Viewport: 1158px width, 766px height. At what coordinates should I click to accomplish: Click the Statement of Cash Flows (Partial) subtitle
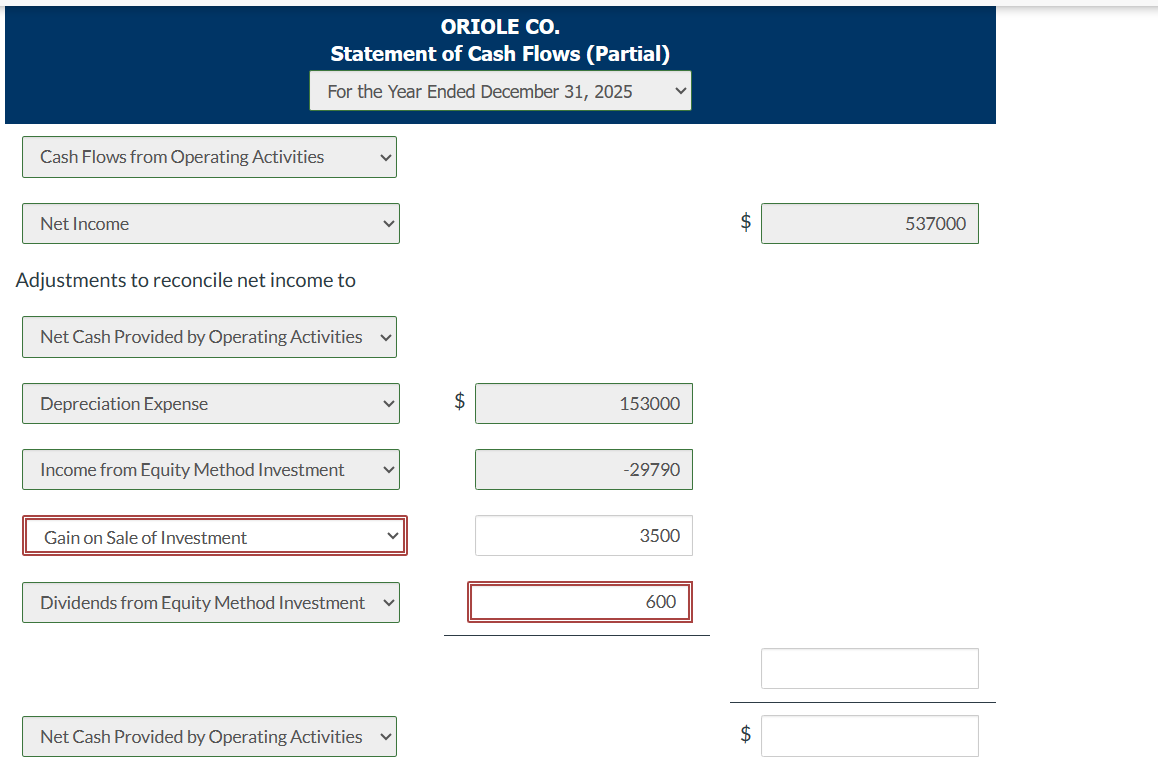coord(499,54)
